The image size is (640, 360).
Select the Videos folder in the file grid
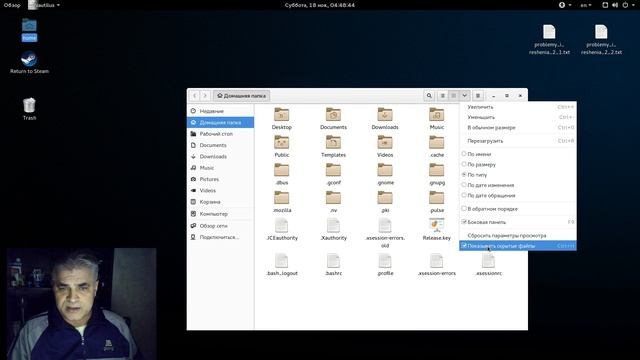coord(385,147)
